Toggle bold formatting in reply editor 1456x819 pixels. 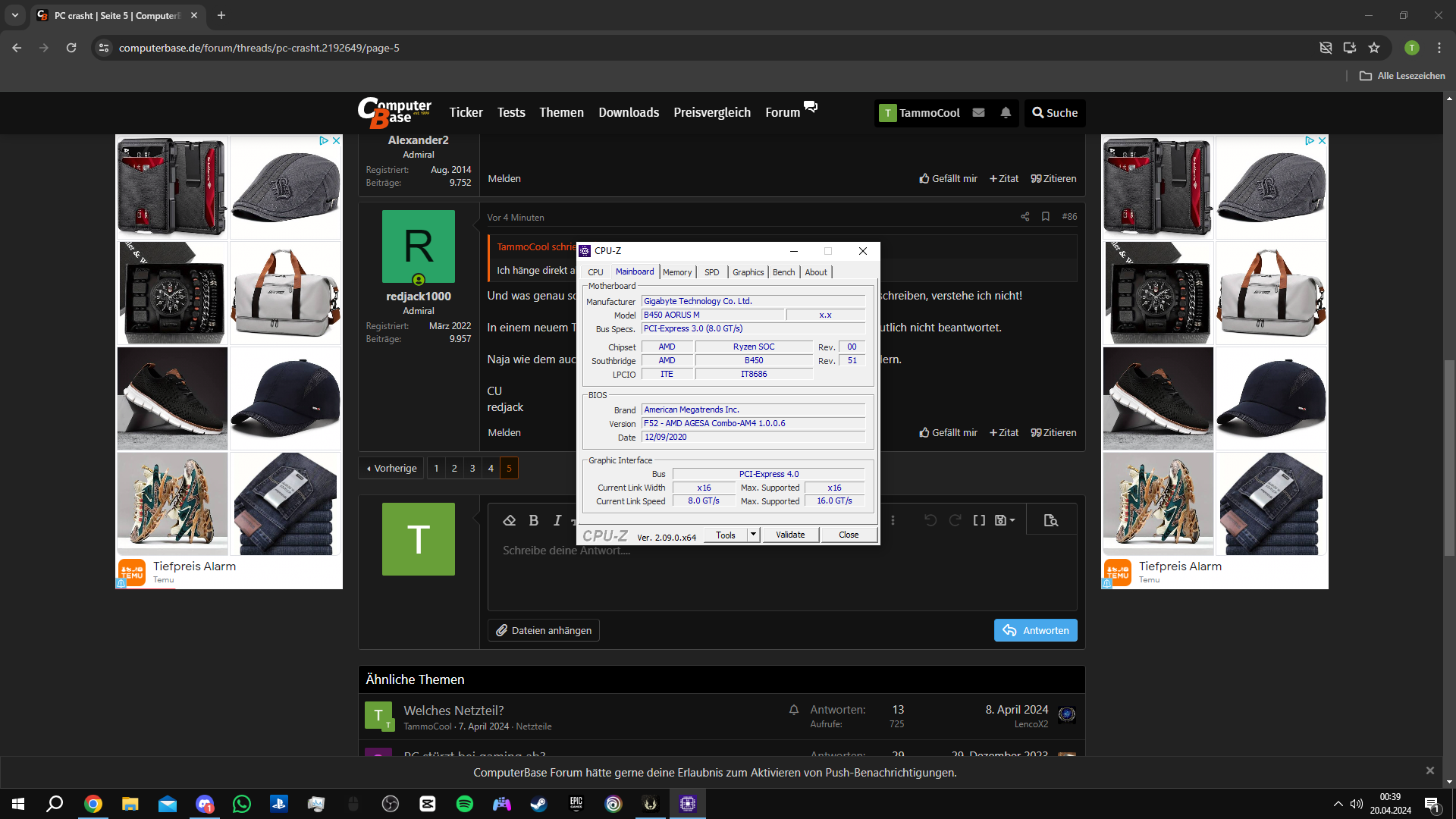(534, 520)
